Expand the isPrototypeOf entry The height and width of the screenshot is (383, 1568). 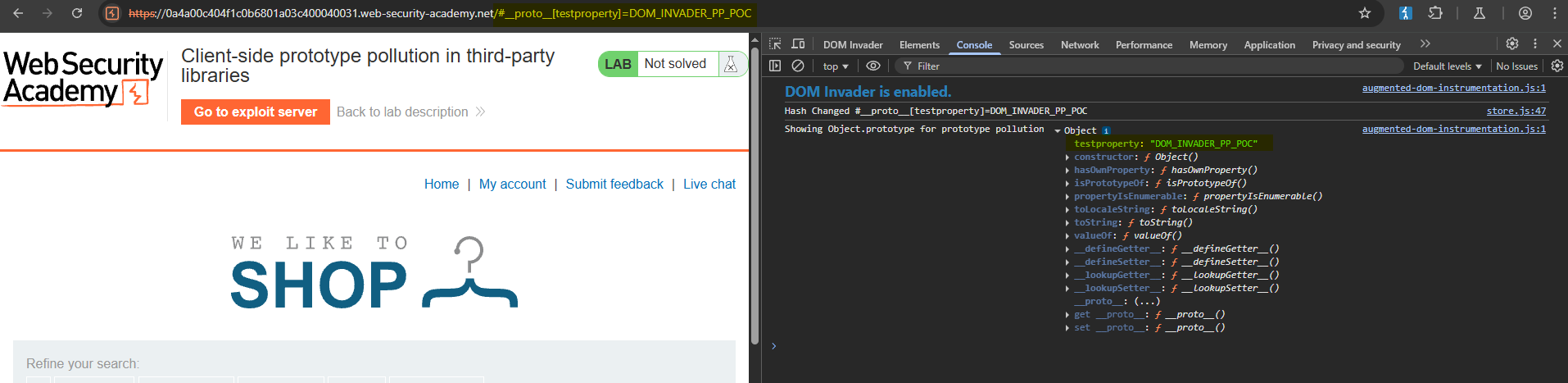[x=1067, y=184]
